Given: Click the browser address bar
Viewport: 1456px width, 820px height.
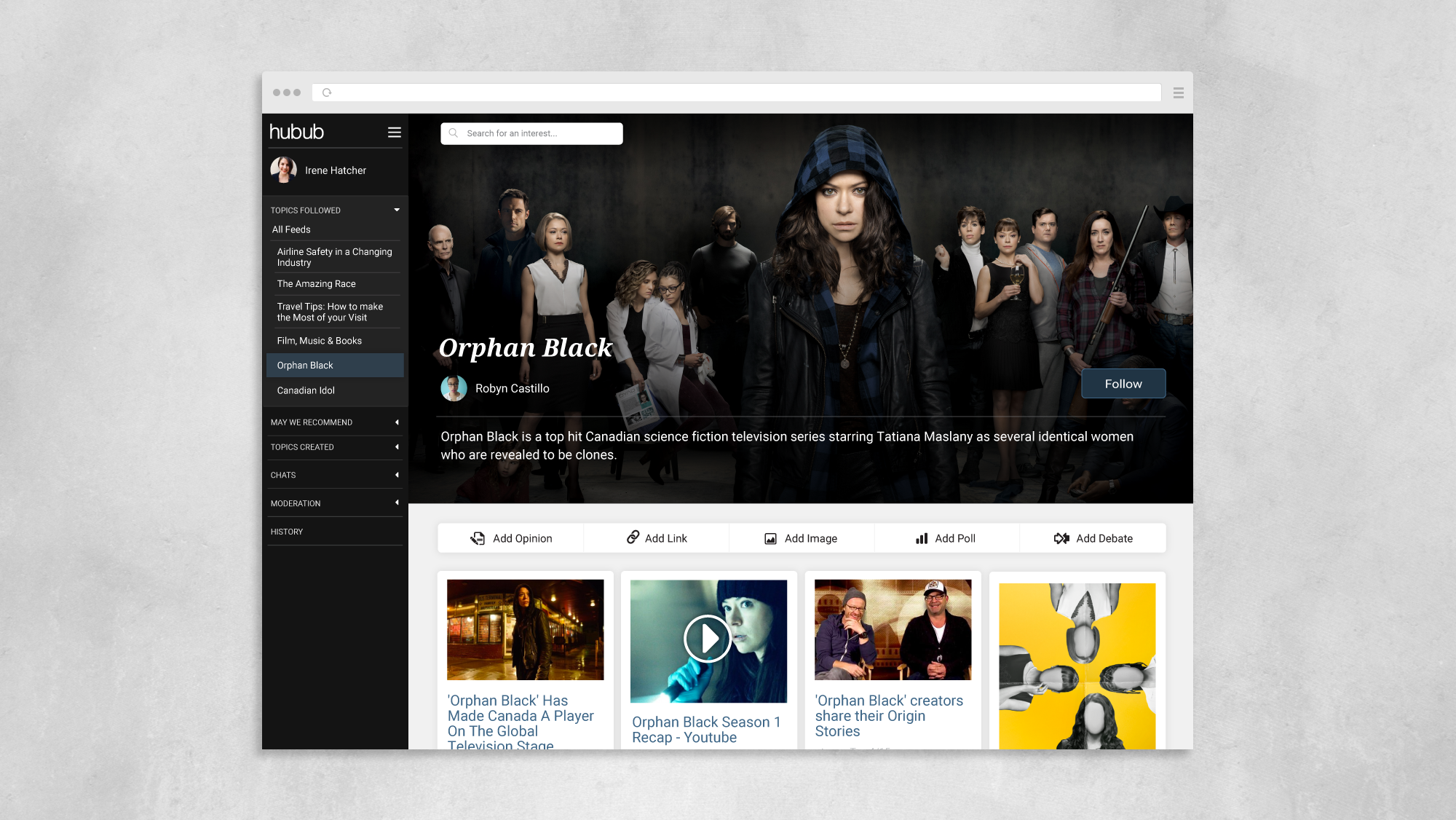Looking at the screenshot, I should click(x=736, y=92).
